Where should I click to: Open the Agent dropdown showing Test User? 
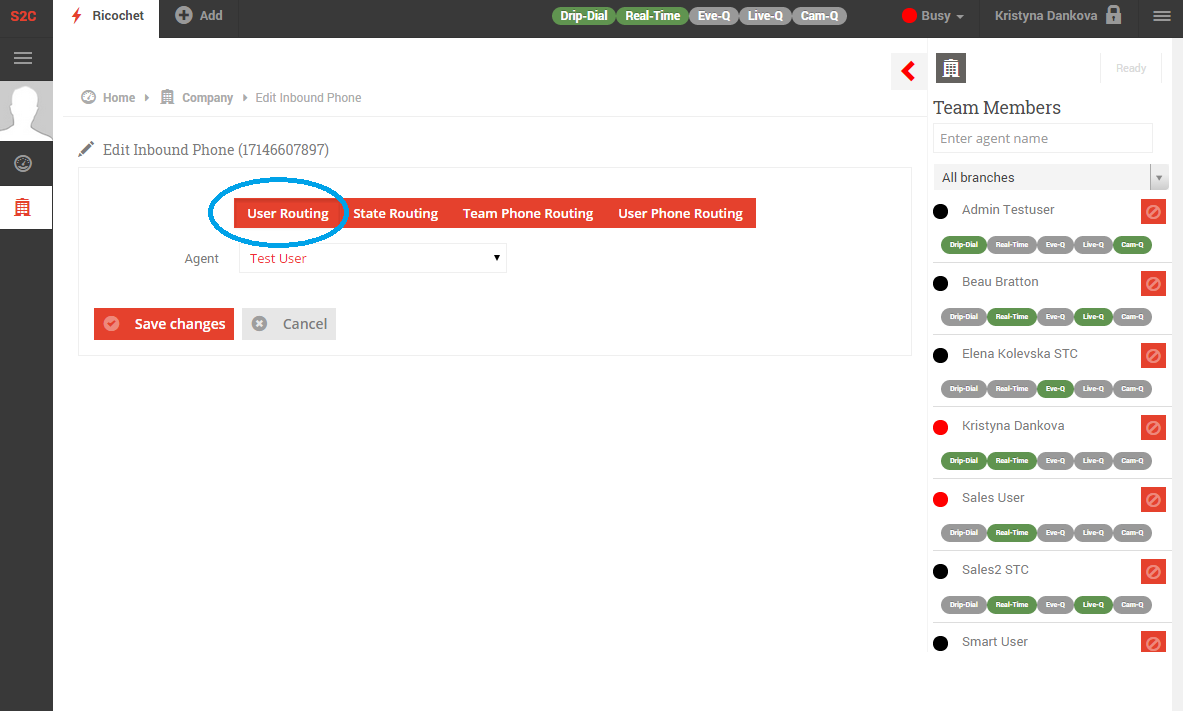click(373, 258)
